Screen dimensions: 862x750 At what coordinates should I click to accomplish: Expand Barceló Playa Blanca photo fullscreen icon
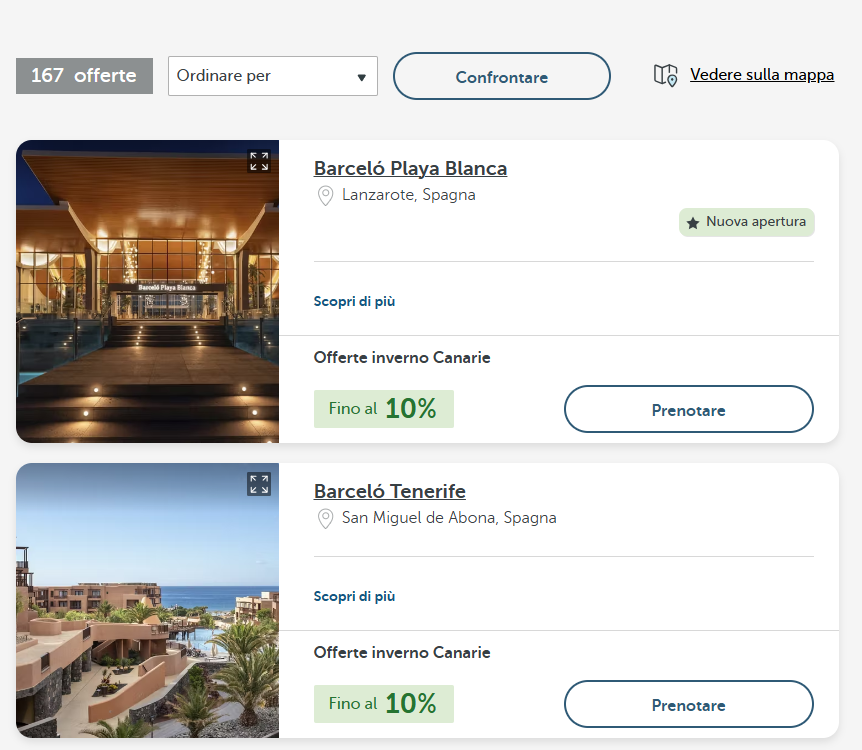point(259,161)
